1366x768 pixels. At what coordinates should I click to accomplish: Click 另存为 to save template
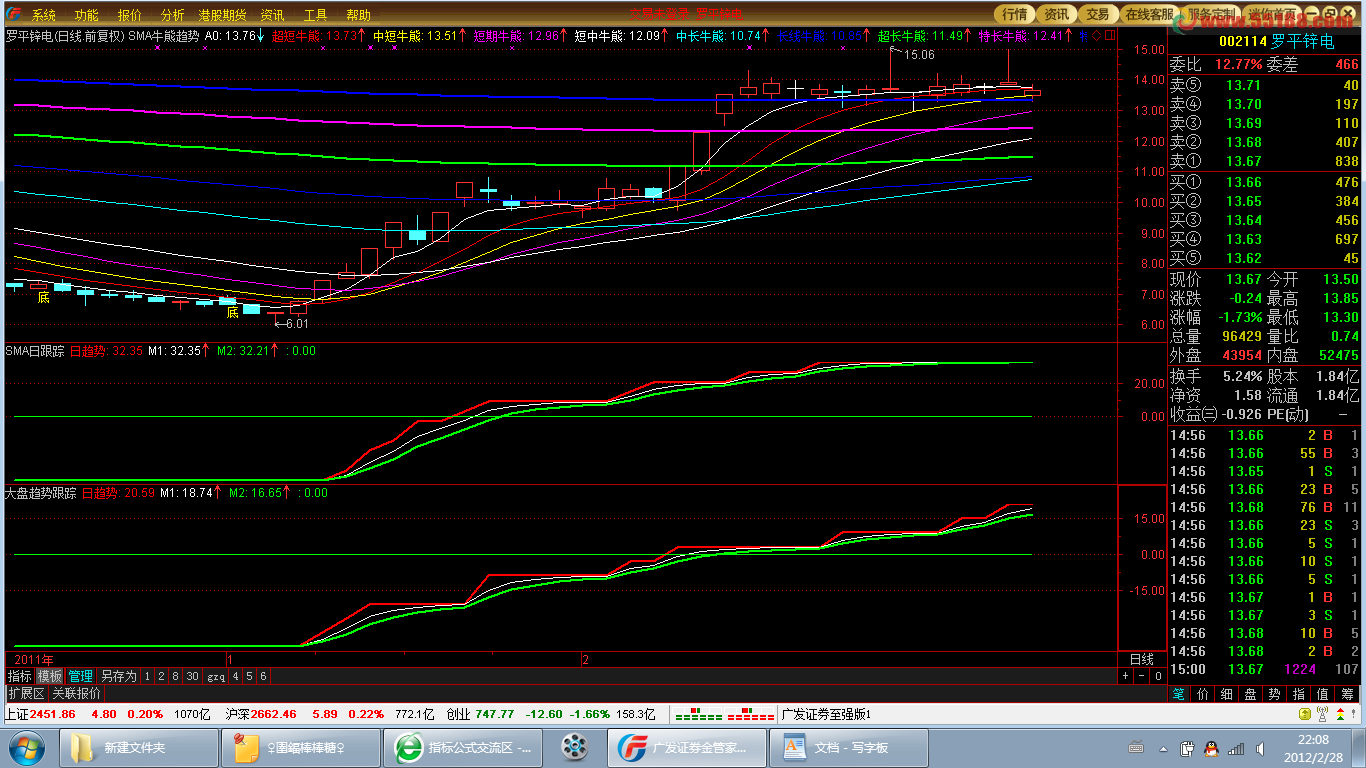coord(118,676)
